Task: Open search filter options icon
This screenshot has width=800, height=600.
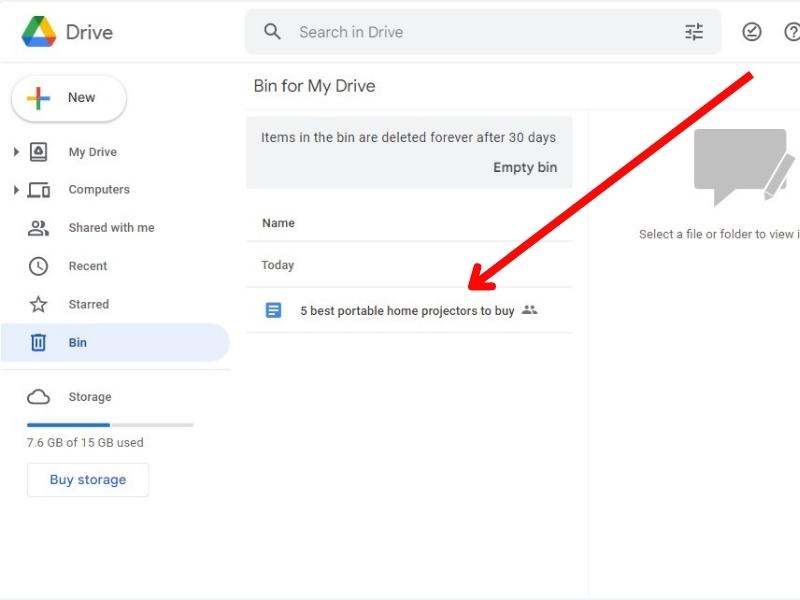Action: tap(693, 32)
